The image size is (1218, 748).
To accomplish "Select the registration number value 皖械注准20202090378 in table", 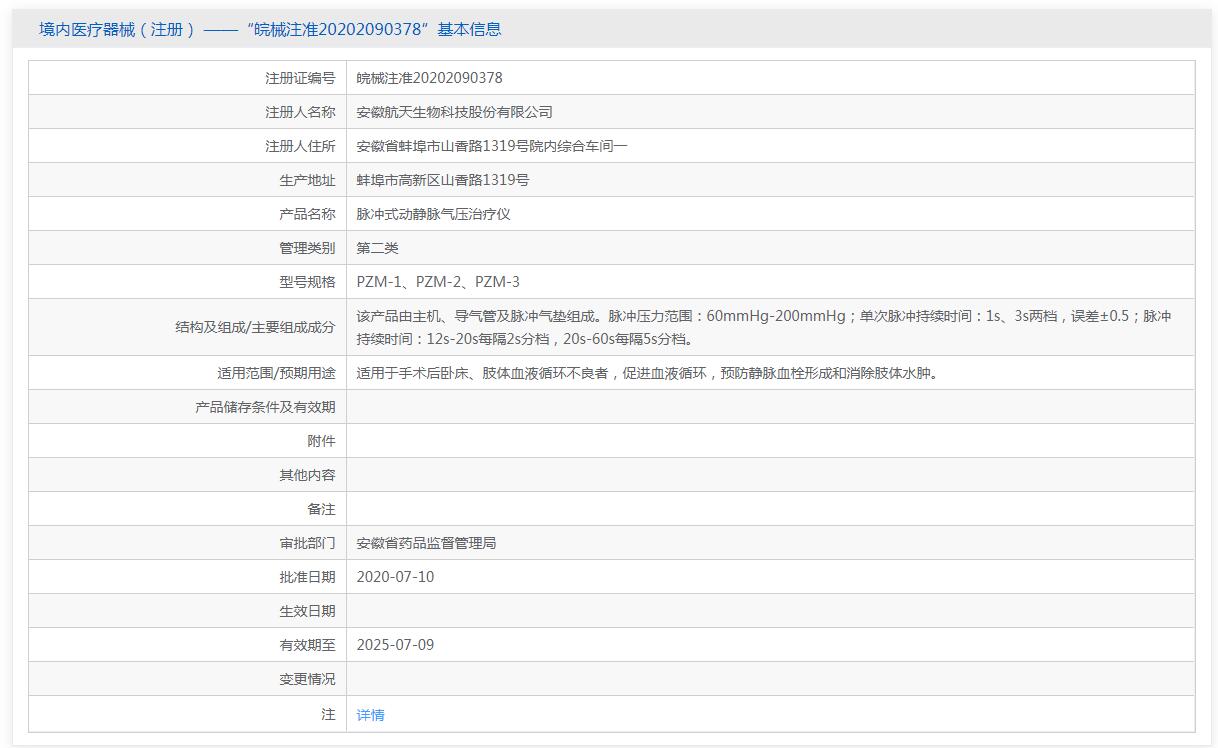I will point(429,78).
